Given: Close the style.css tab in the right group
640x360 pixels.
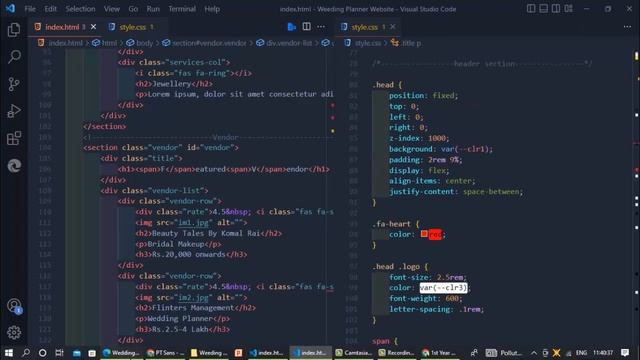Looking at the screenshot, I should point(393,27).
